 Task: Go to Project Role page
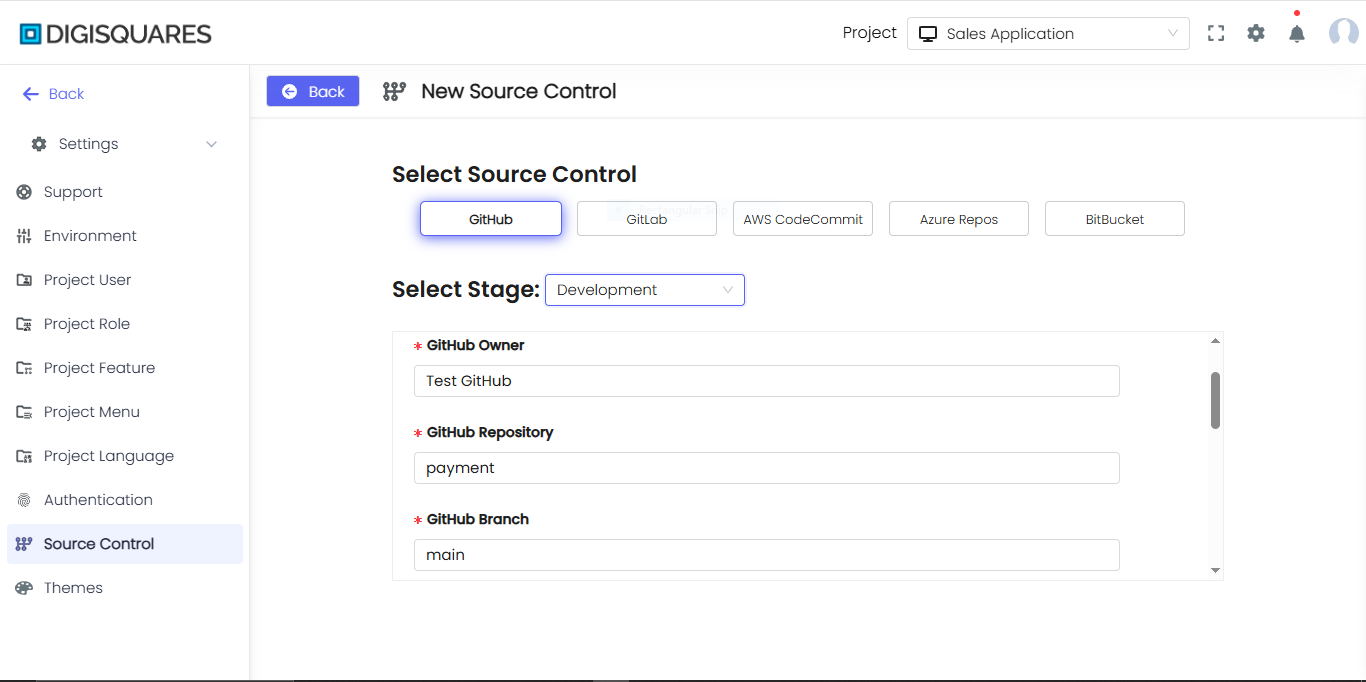(x=125, y=324)
